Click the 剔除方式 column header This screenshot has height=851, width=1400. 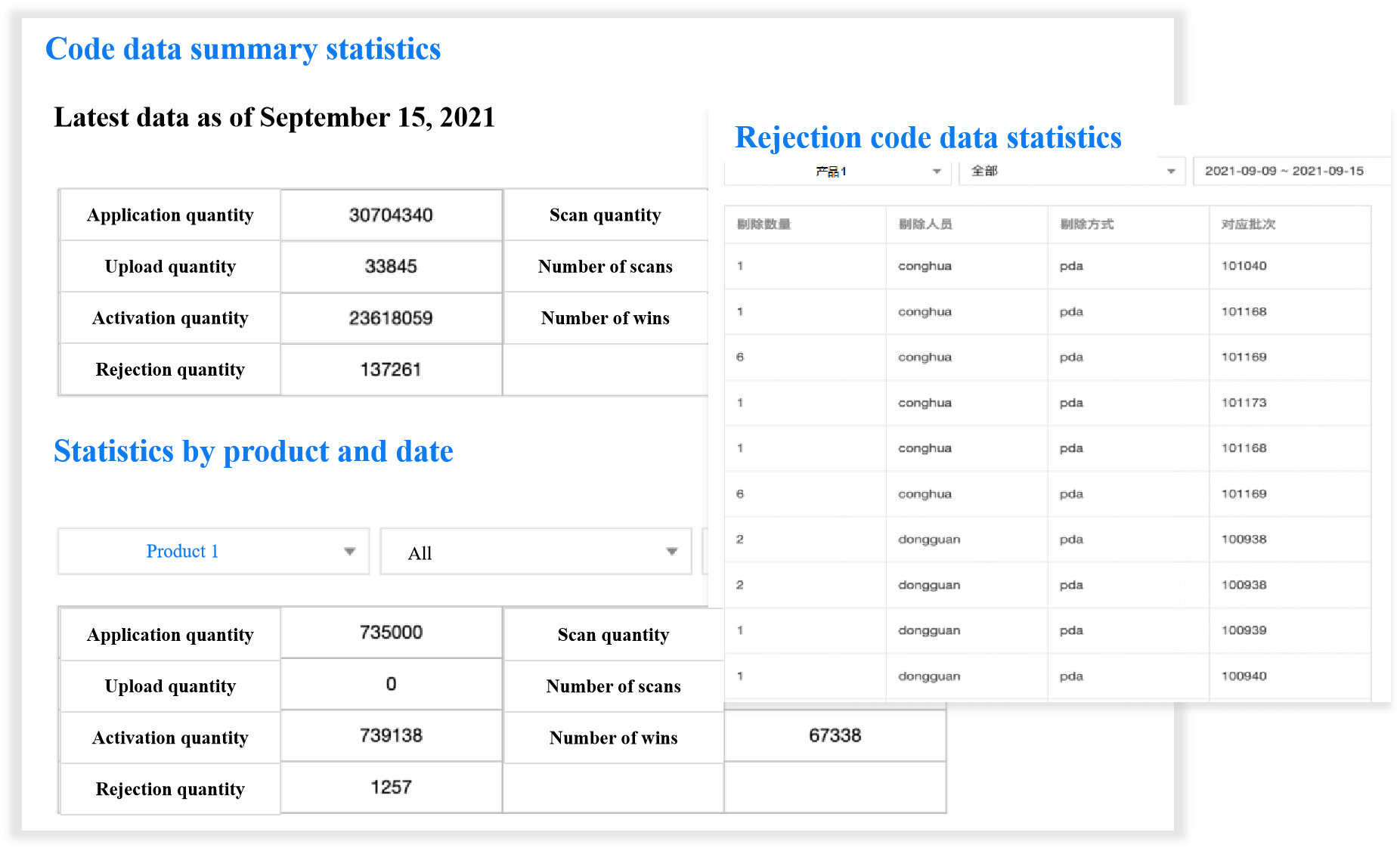(1086, 224)
